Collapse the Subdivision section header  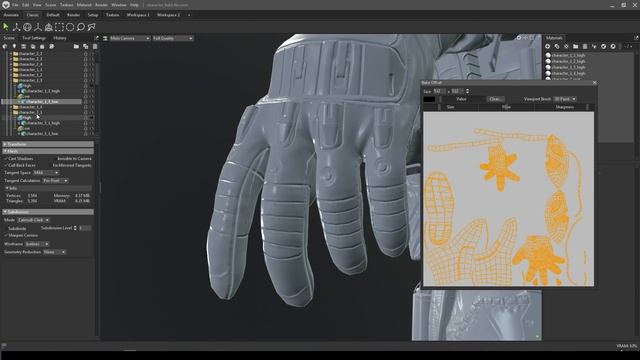[x=48, y=212]
